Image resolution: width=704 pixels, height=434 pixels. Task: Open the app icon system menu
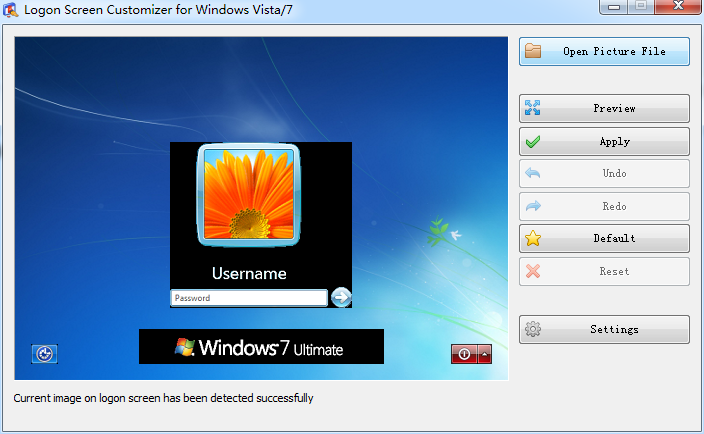[x=11, y=9]
